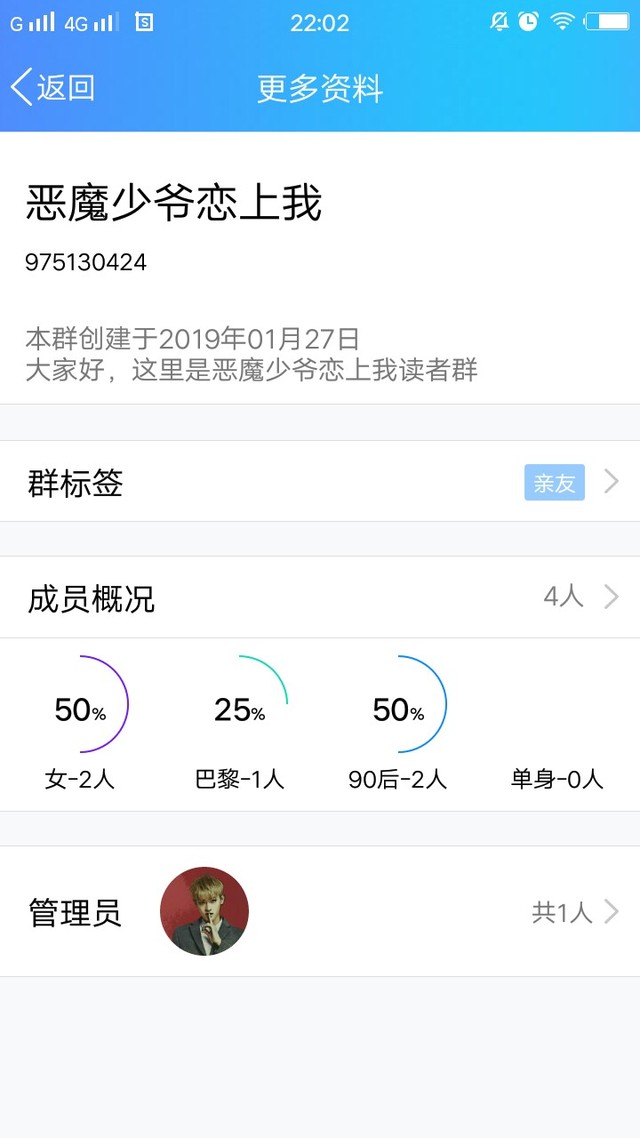Expand the 4人 member count chevron
The image size is (640, 1138).
click(612, 597)
